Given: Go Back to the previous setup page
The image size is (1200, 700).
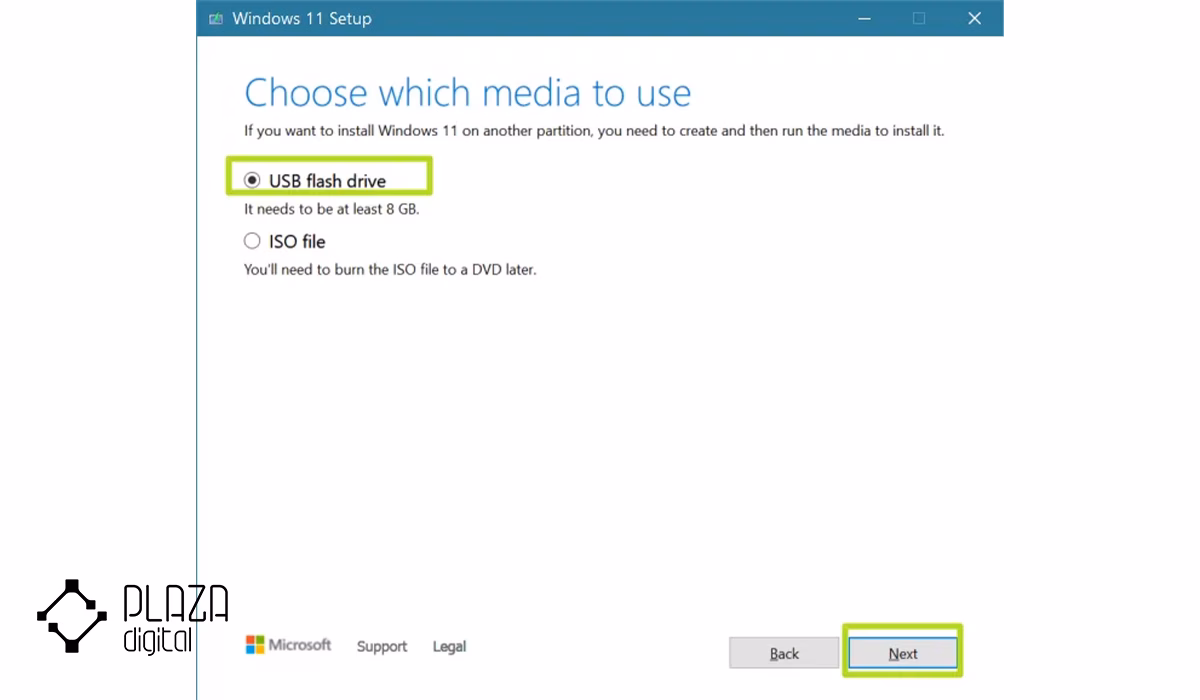Looking at the screenshot, I should click(x=784, y=653).
